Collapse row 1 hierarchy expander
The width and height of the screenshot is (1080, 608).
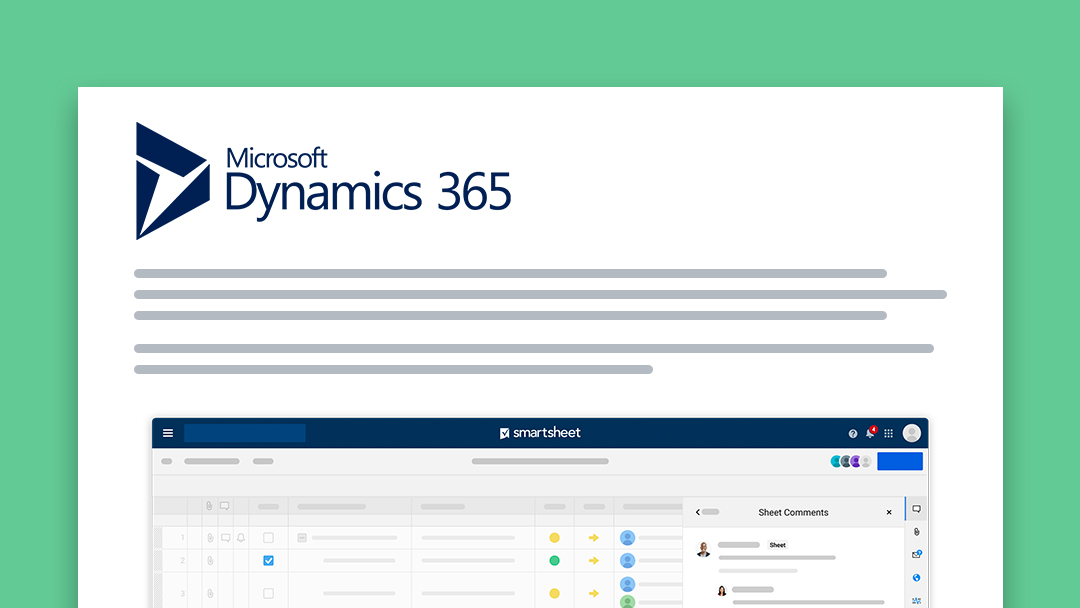click(302, 538)
